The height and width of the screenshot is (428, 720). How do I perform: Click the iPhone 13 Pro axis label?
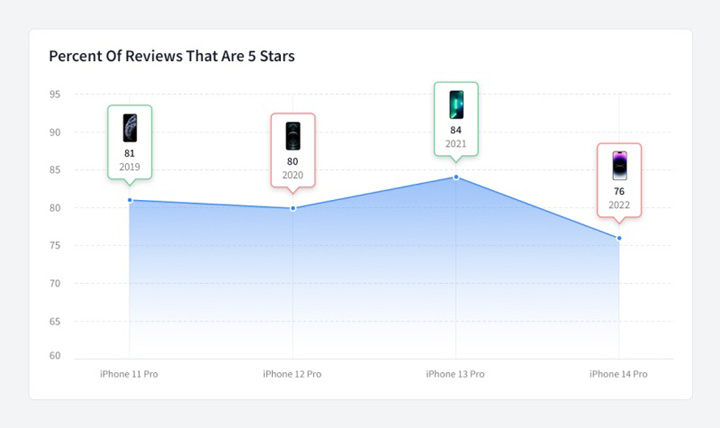455,374
